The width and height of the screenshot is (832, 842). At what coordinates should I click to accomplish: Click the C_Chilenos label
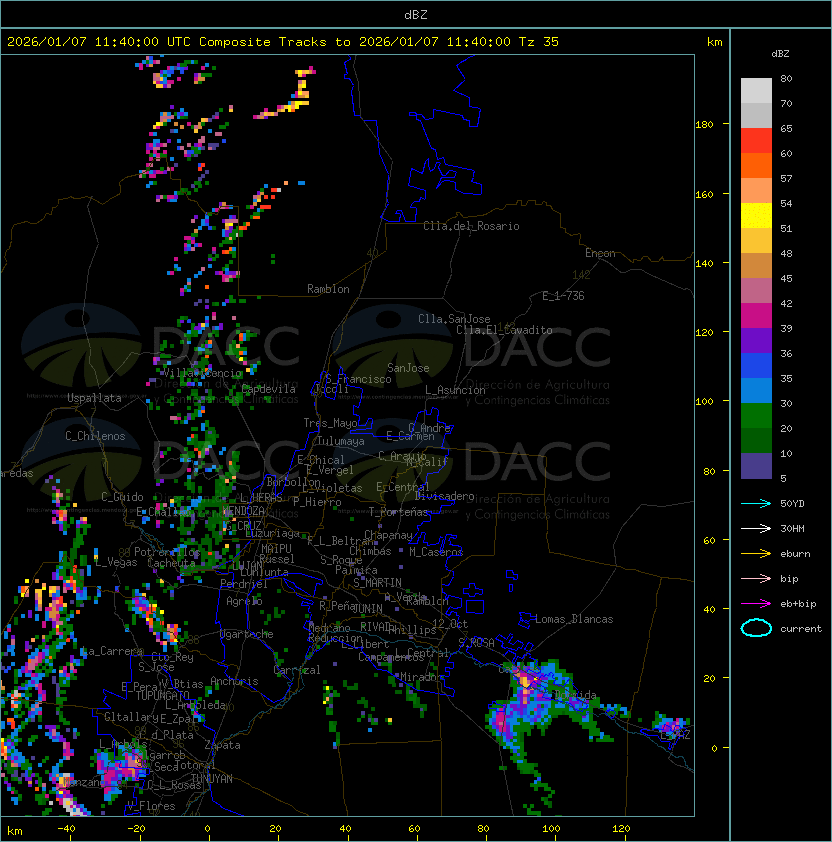(x=95, y=436)
